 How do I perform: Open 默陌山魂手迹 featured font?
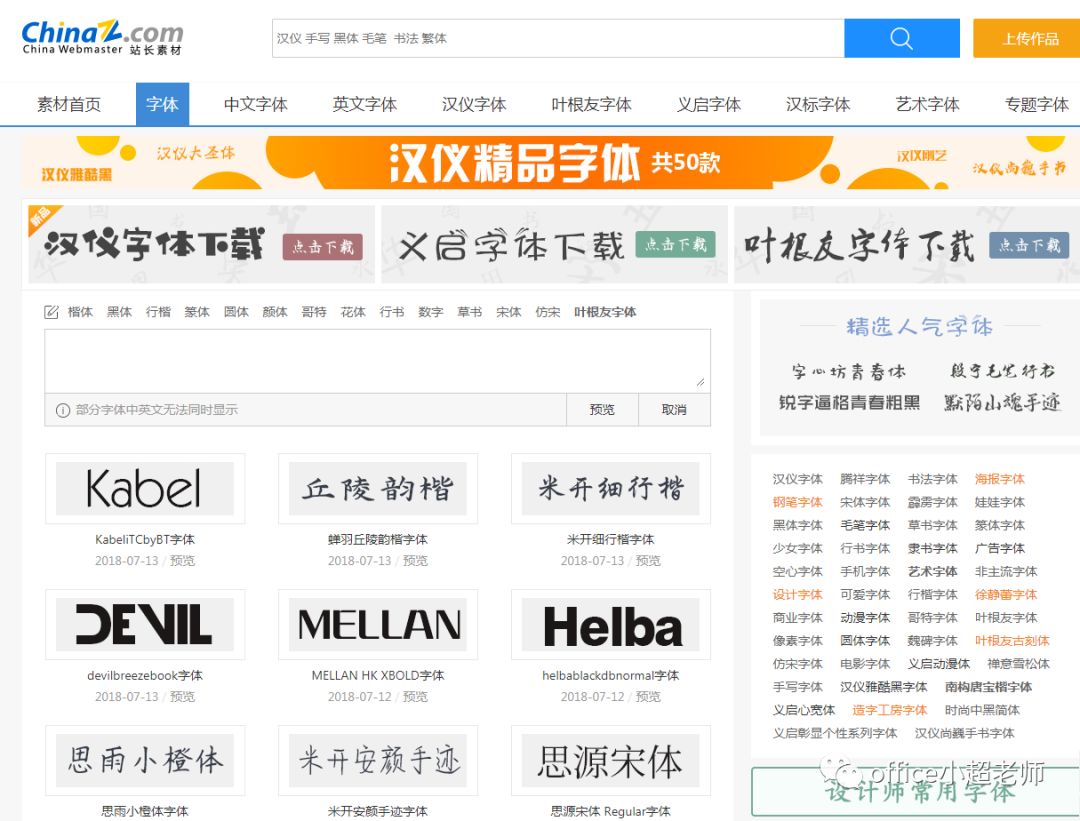(1002, 402)
